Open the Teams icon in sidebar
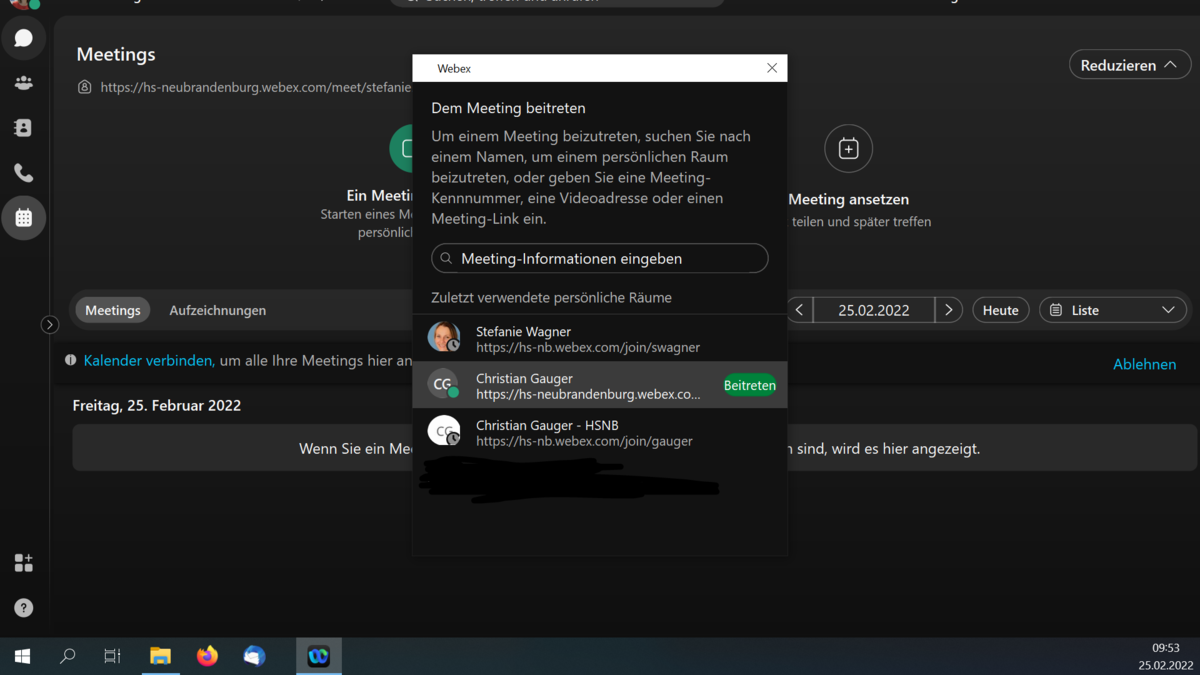 point(24,83)
